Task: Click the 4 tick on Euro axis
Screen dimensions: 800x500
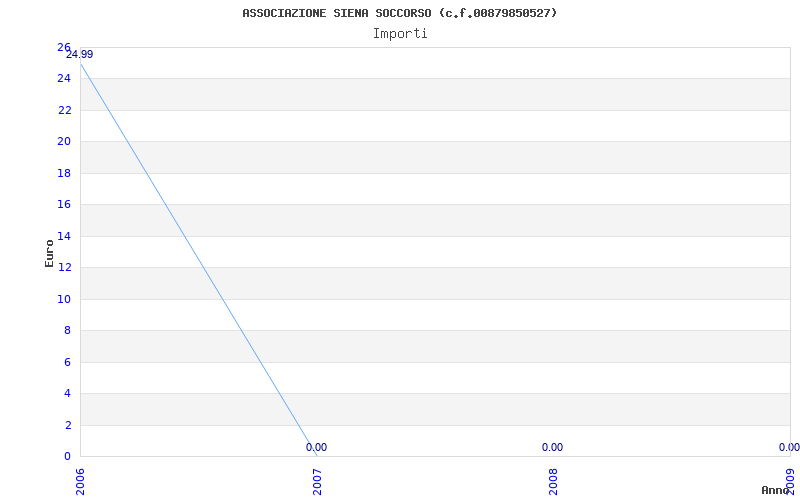Action: click(67, 393)
